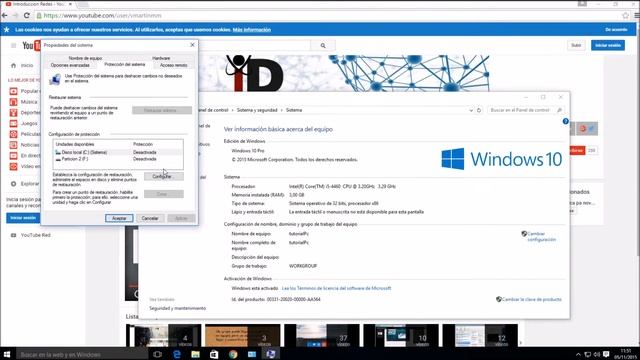Open Task View on the taskbar
Viewport: 640px width, 360px height.
[157, 354]
